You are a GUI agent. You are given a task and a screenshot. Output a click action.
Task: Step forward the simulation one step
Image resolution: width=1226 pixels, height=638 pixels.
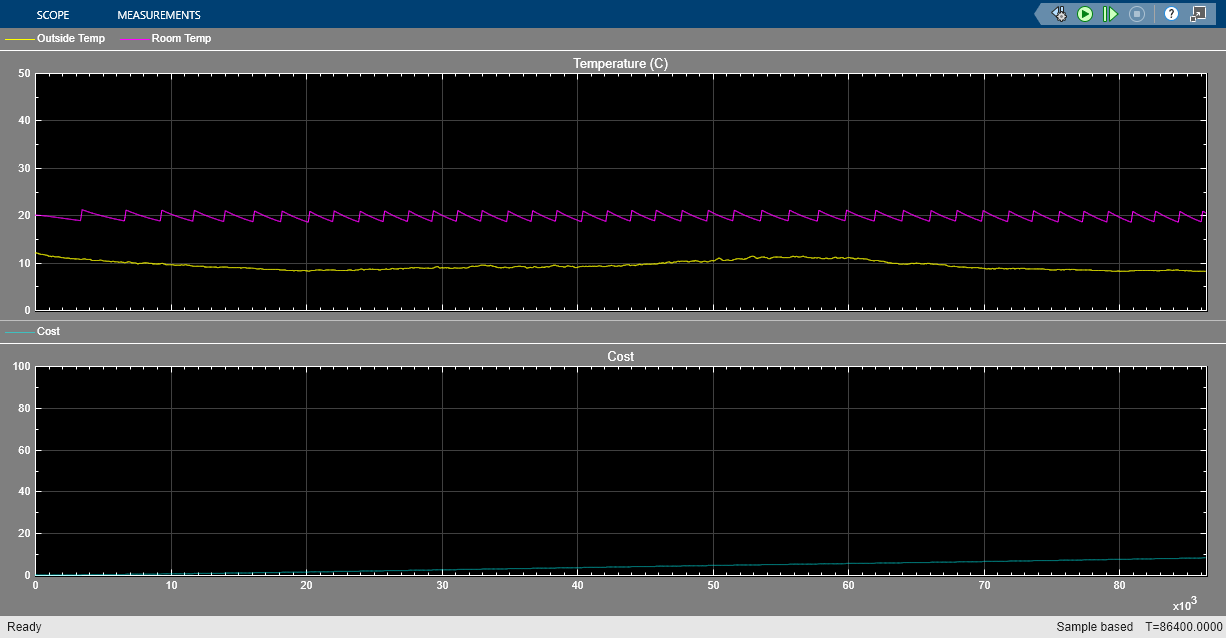tap(1110, 14)
